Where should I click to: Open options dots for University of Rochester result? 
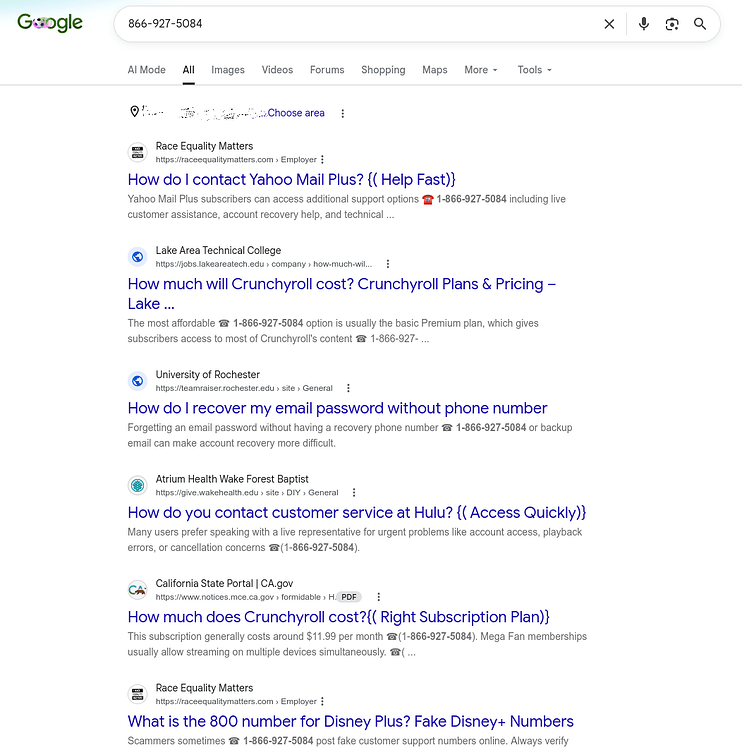click(348, 388)
